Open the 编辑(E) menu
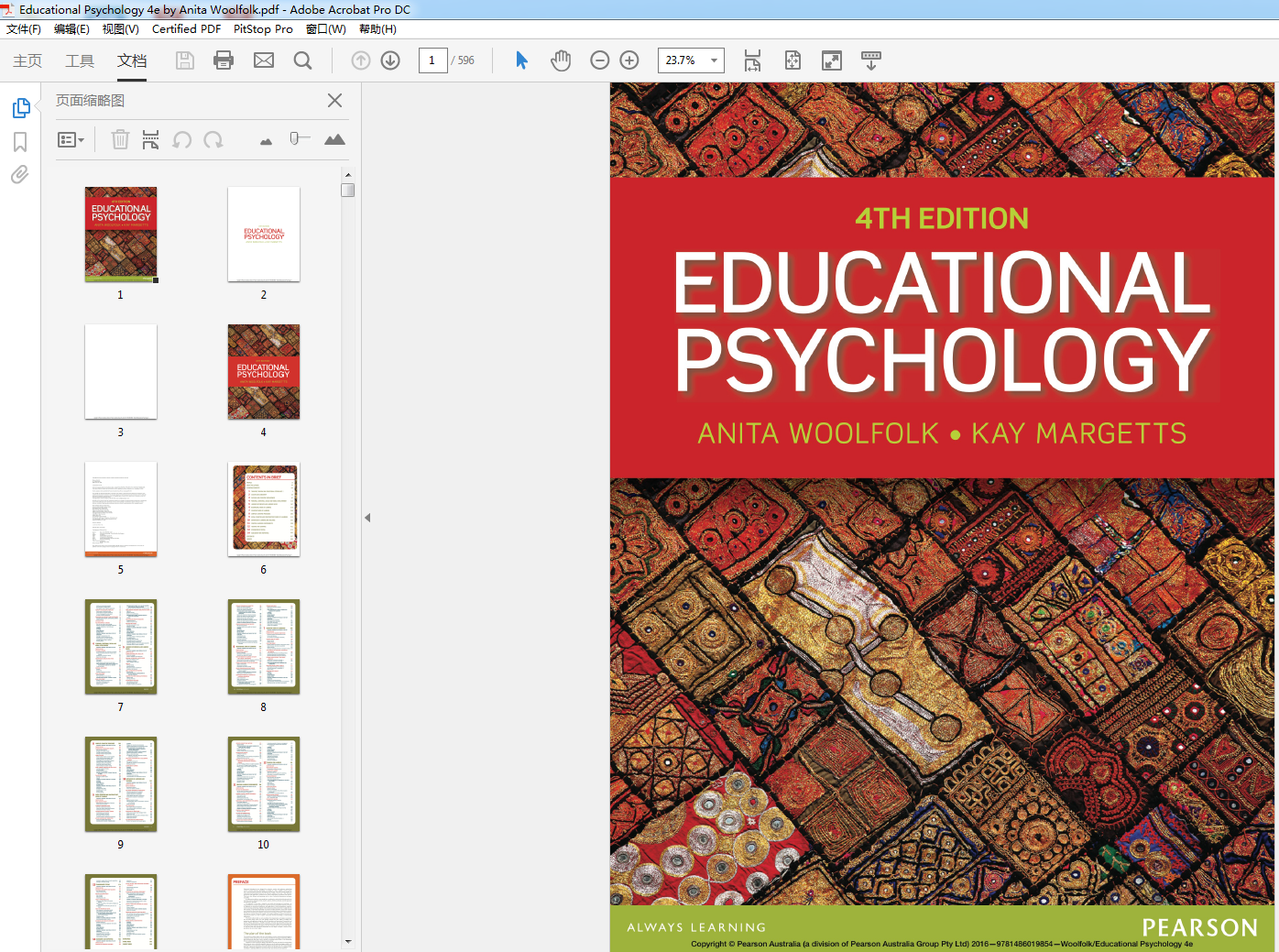This screenshot has width=1279, height=952. [x=71, y=29]
